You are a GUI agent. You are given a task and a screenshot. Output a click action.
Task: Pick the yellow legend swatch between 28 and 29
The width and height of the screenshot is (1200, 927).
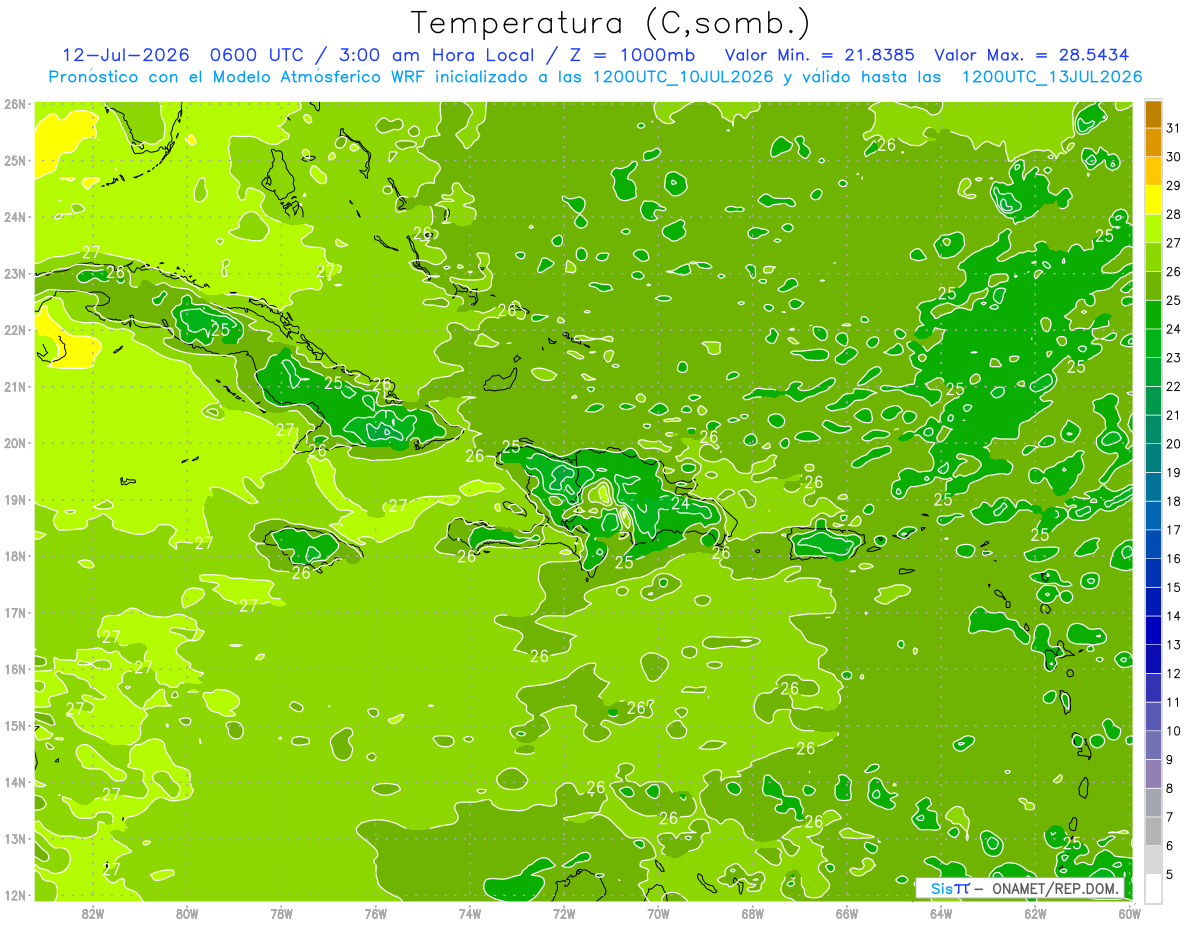[1153, 199]
